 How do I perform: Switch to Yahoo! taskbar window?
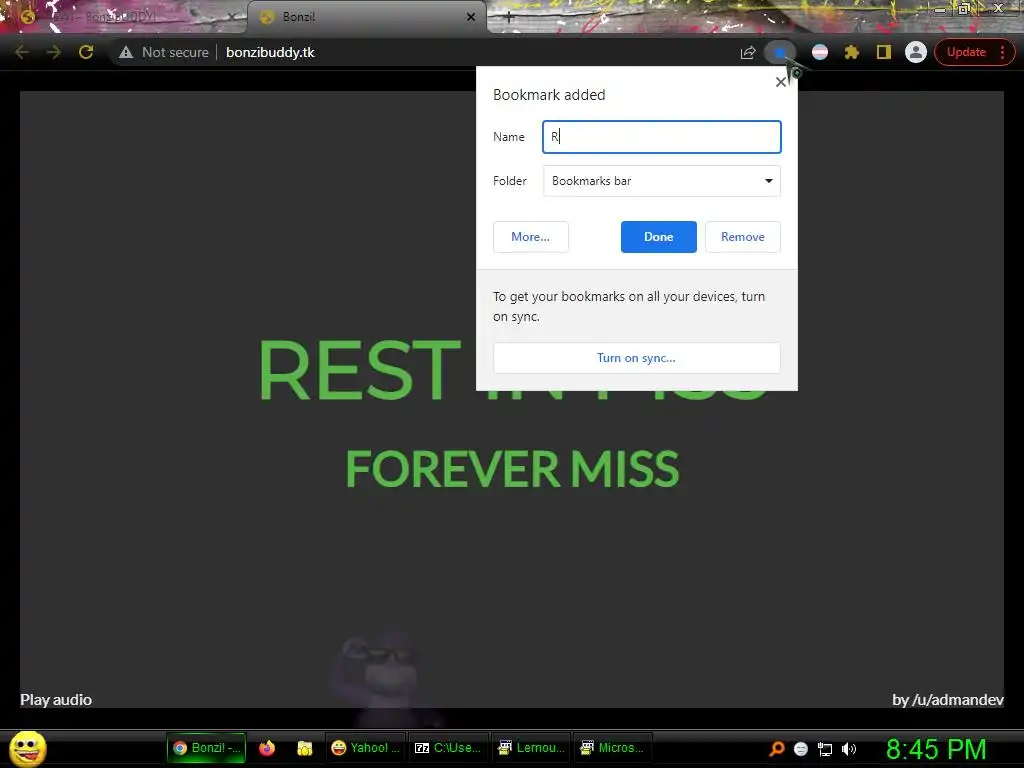pyautogui.click(x=366, y=748)
